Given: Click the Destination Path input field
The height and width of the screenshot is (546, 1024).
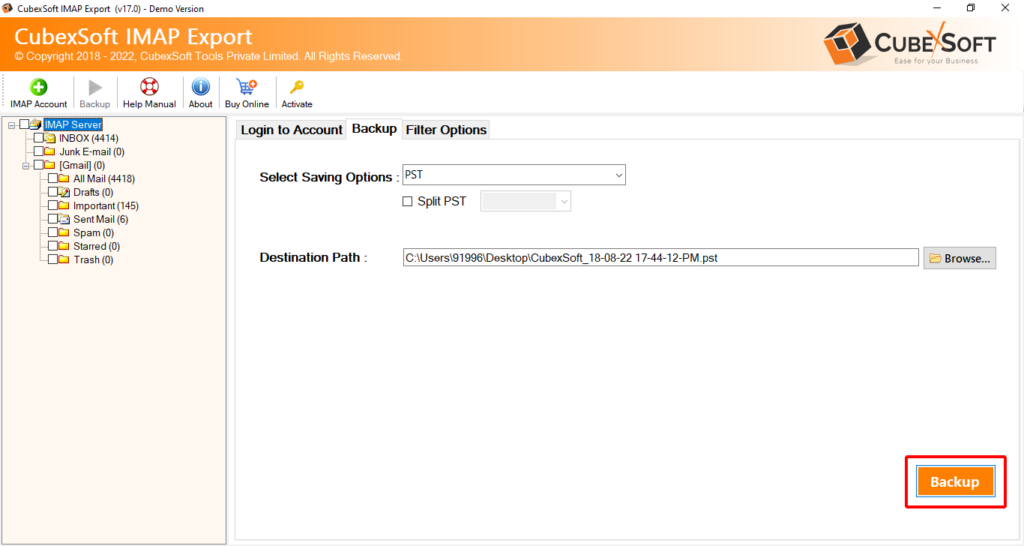Looking at the screenshot, I should (660, 258).
